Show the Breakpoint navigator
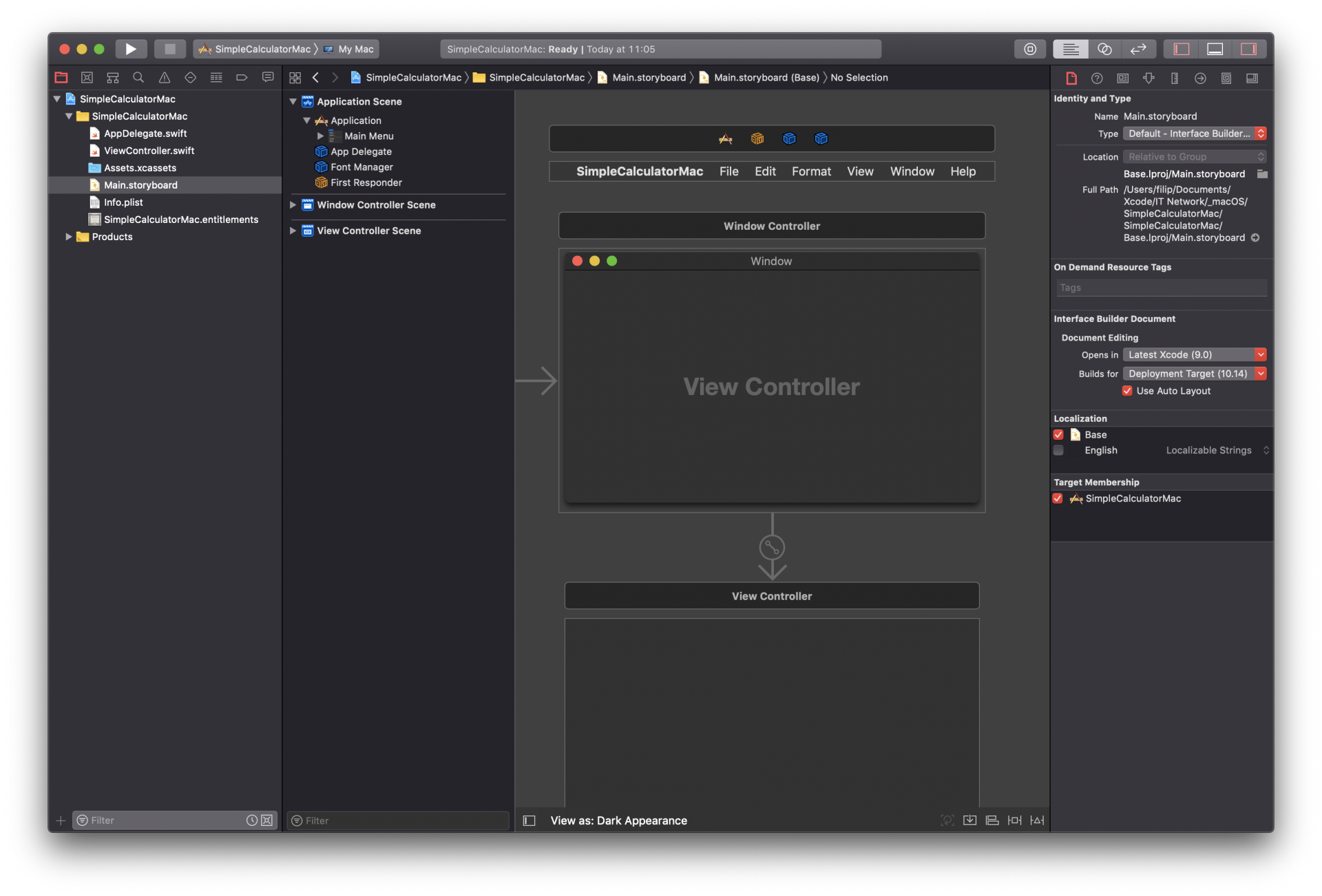Screen dimensions: 1322x896 click(242, 78)
